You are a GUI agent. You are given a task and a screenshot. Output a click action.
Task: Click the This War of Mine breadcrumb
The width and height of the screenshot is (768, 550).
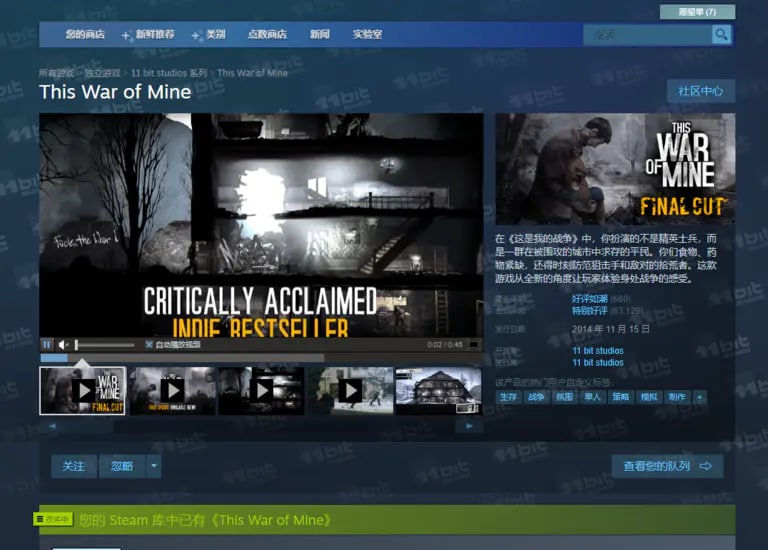click(252, 73)
